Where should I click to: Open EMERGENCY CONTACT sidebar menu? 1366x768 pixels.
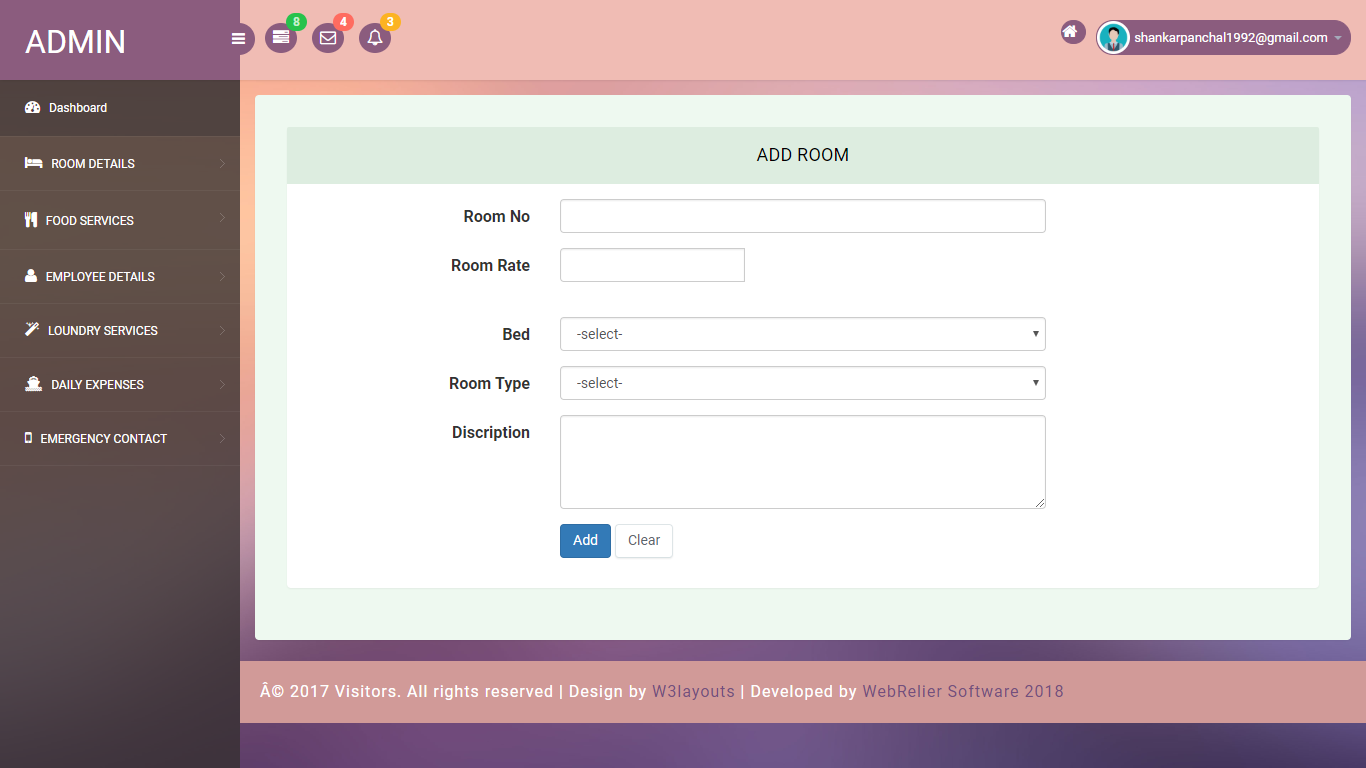[x=120, y=439]
